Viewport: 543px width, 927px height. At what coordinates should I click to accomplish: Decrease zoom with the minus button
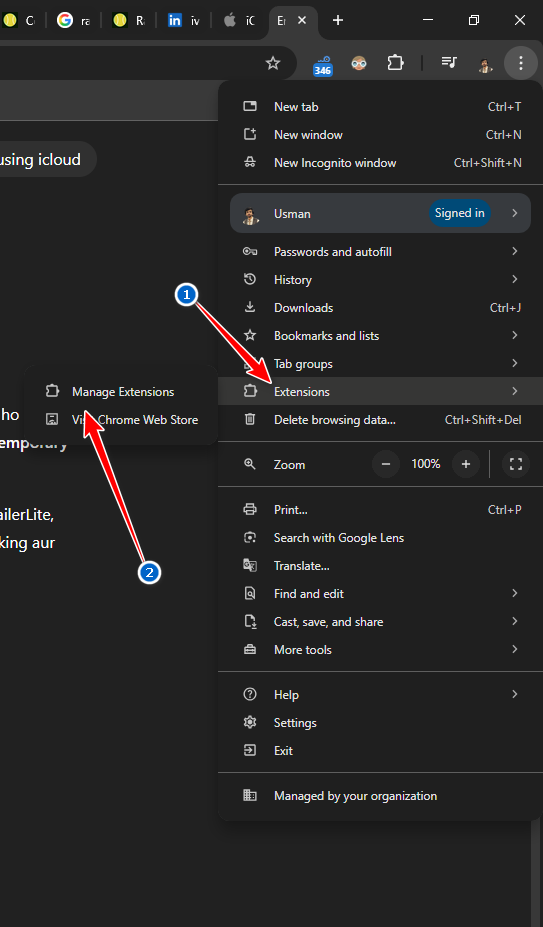pyautogui.click(x=386, y=465)
